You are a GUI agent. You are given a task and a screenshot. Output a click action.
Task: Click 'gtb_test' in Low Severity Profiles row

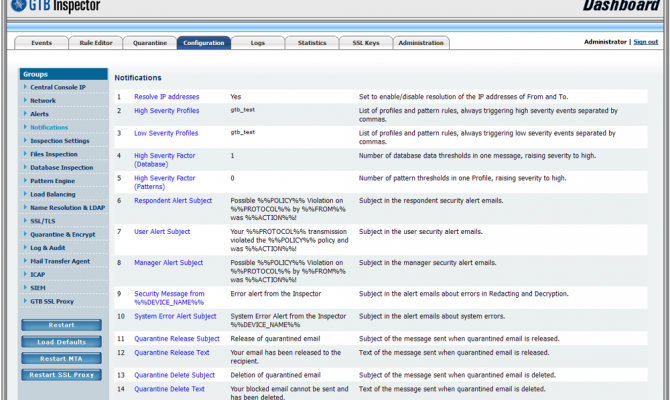pyautogui.click(x=243, y=132)
